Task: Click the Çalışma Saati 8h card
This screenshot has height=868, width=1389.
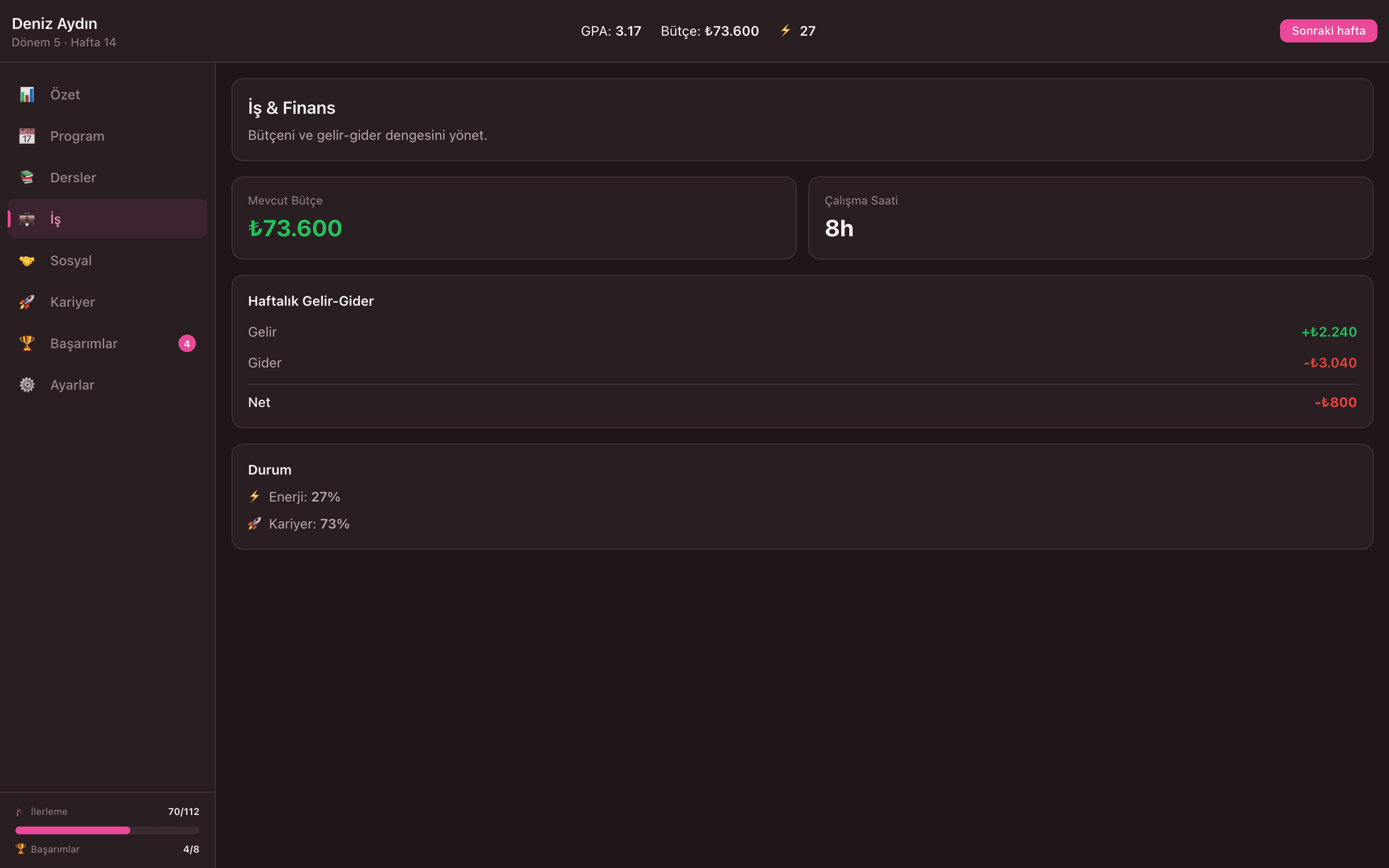Action: click(x=1090, y=217)
